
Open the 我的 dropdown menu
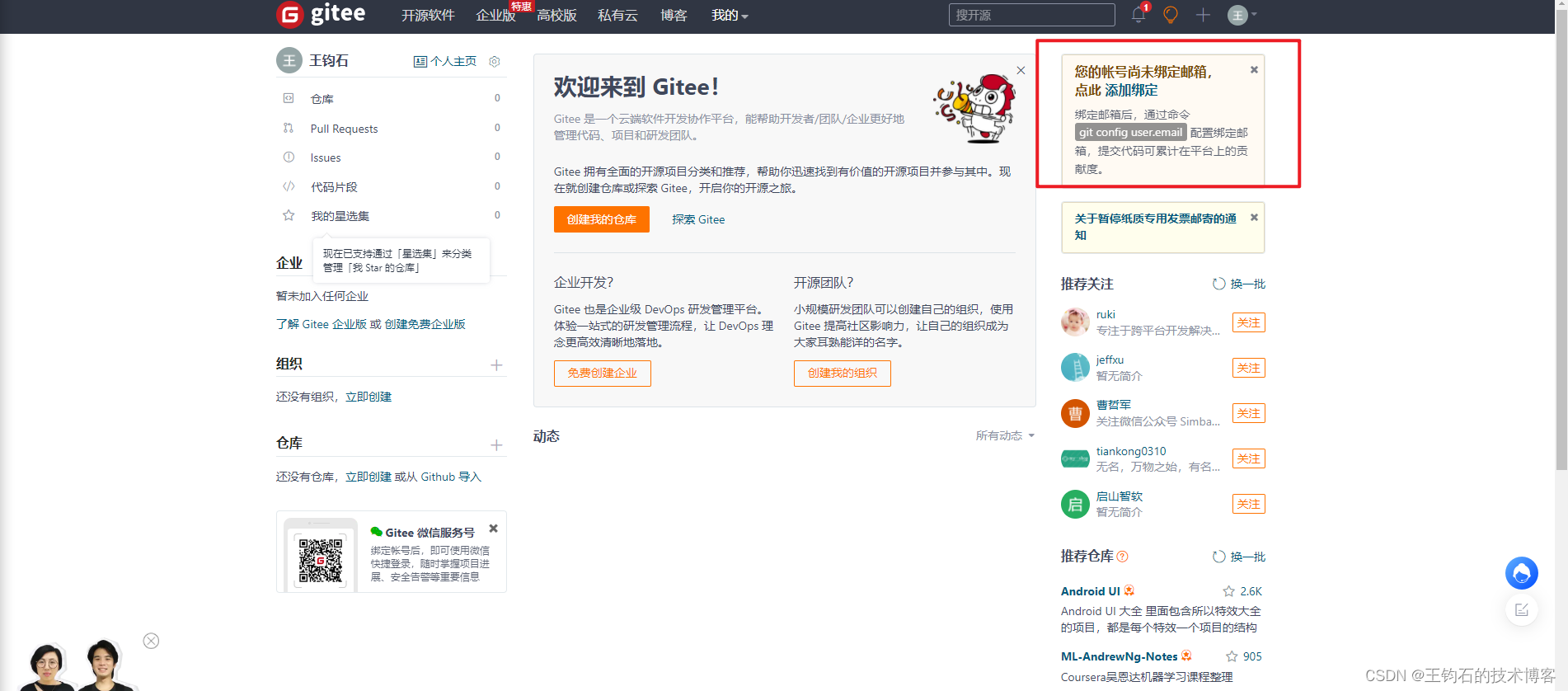(730, 16)
